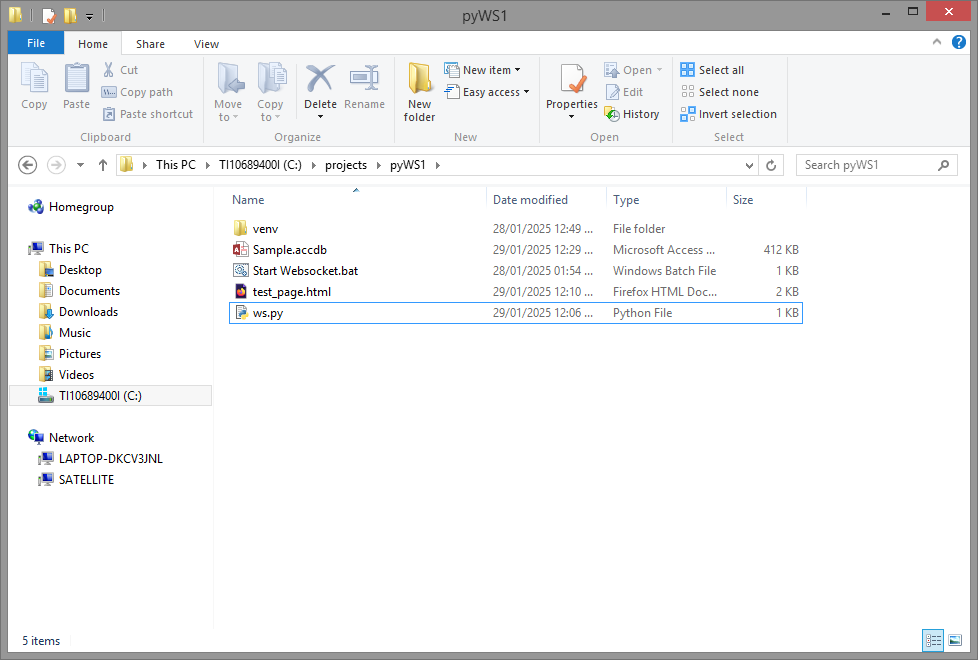Expand the Properties dropdown arrow
Image resolution: width=978 pixels, height=660 pixels.
[x=571, y=117]
